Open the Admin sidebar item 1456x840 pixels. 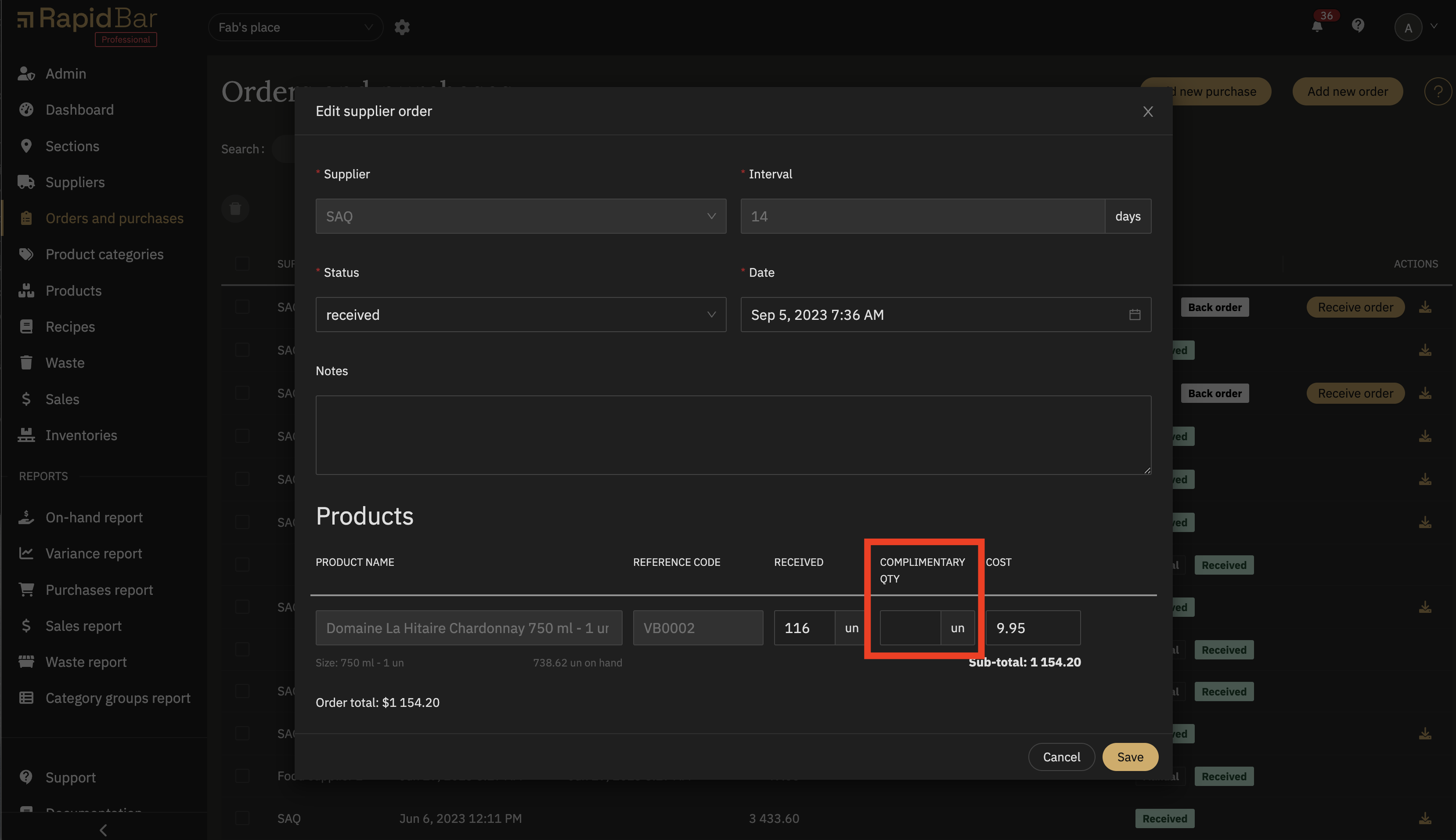pos(65,73)
